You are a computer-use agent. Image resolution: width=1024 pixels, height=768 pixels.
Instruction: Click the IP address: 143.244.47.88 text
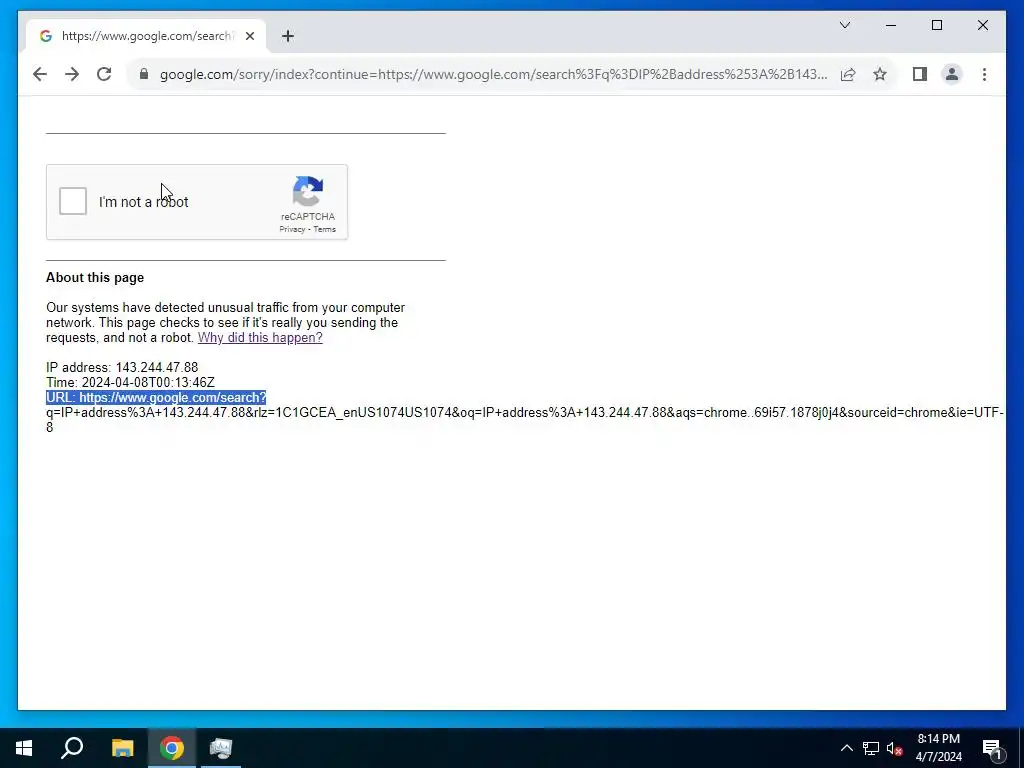coord(122,368)
